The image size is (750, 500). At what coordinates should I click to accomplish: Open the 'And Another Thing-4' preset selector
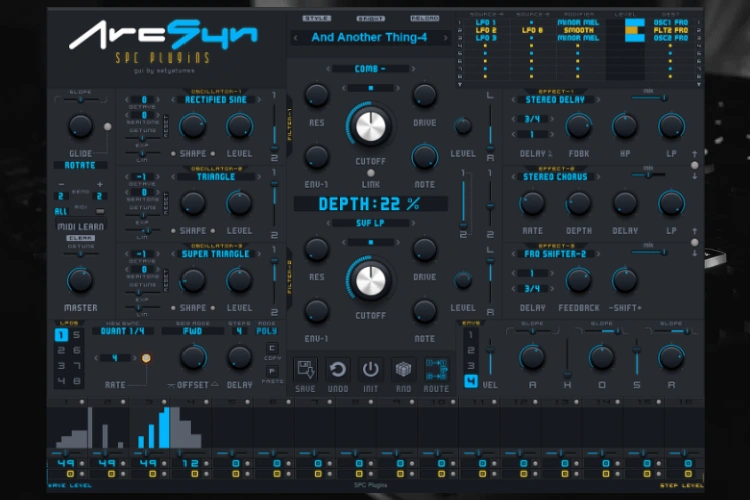369,37
